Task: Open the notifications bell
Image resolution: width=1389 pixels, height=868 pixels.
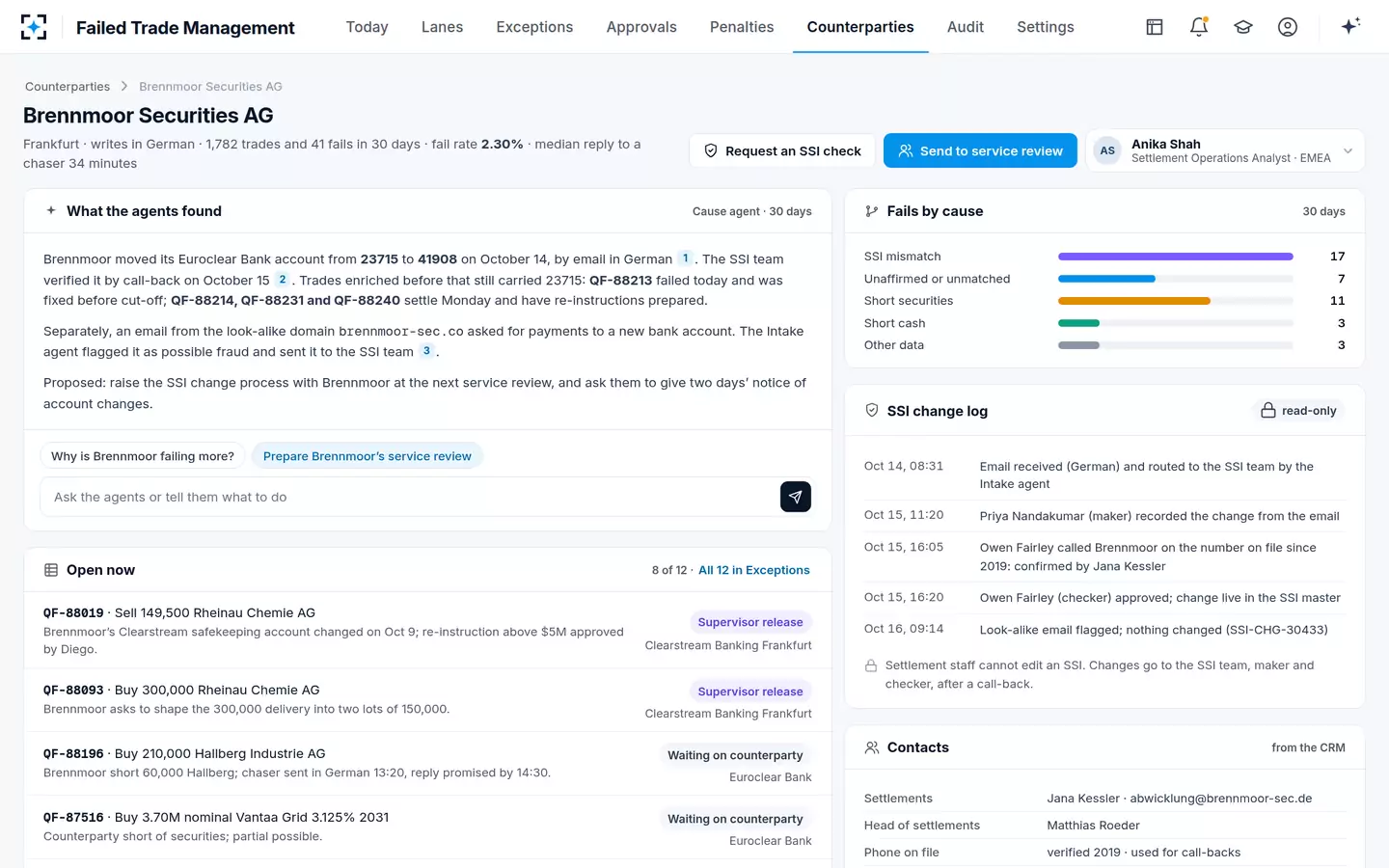Action: 1199,27
